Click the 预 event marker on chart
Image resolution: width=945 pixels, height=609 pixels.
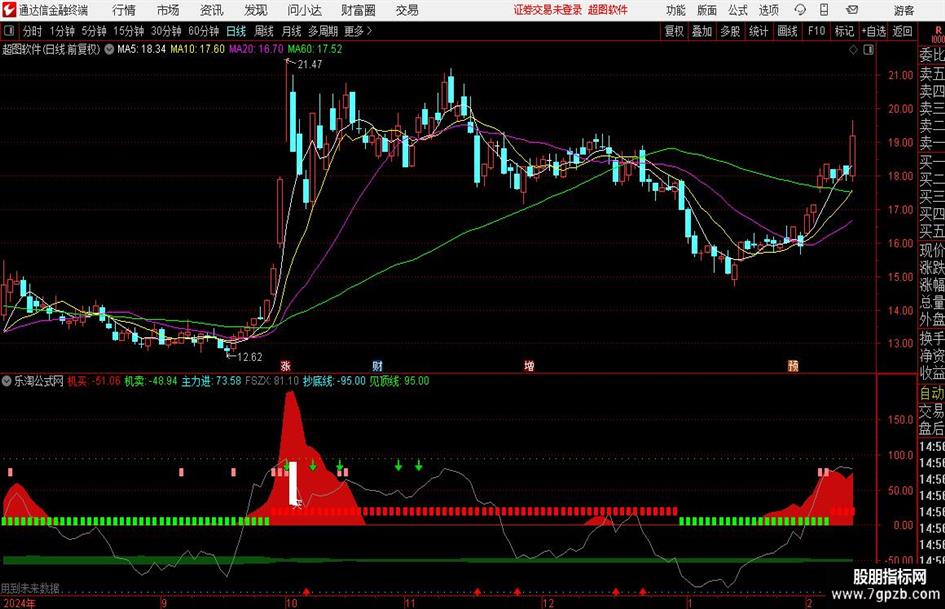(793, 365)
